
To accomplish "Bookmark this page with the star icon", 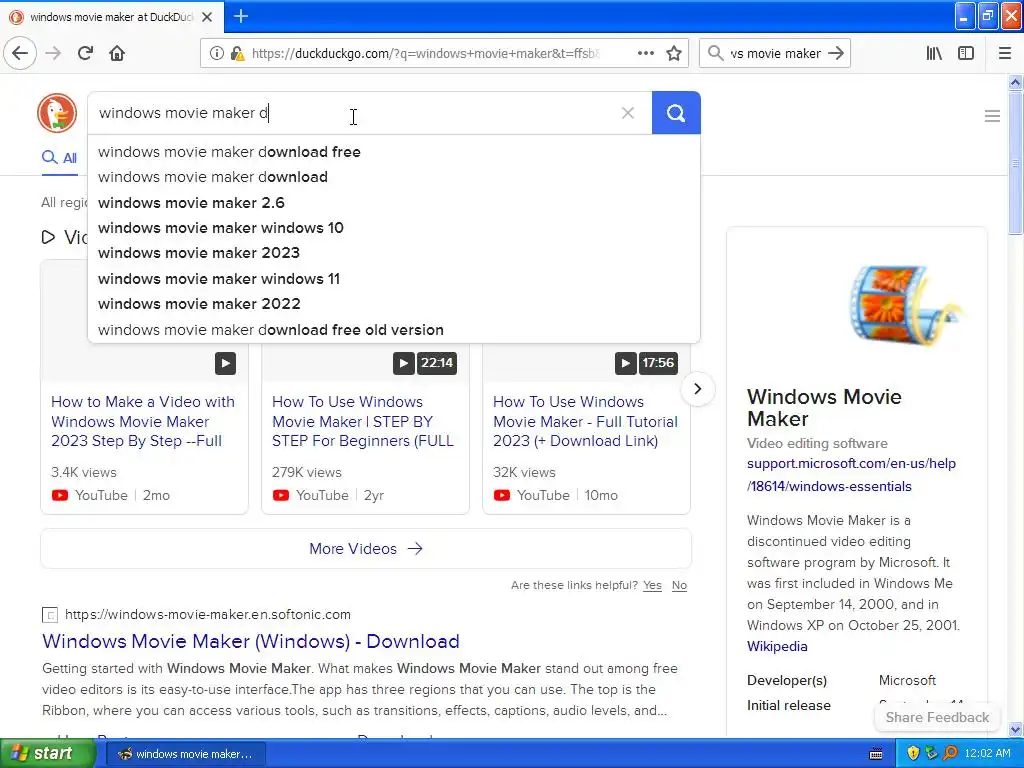I will pyautogui.click(x=674, y=53).
